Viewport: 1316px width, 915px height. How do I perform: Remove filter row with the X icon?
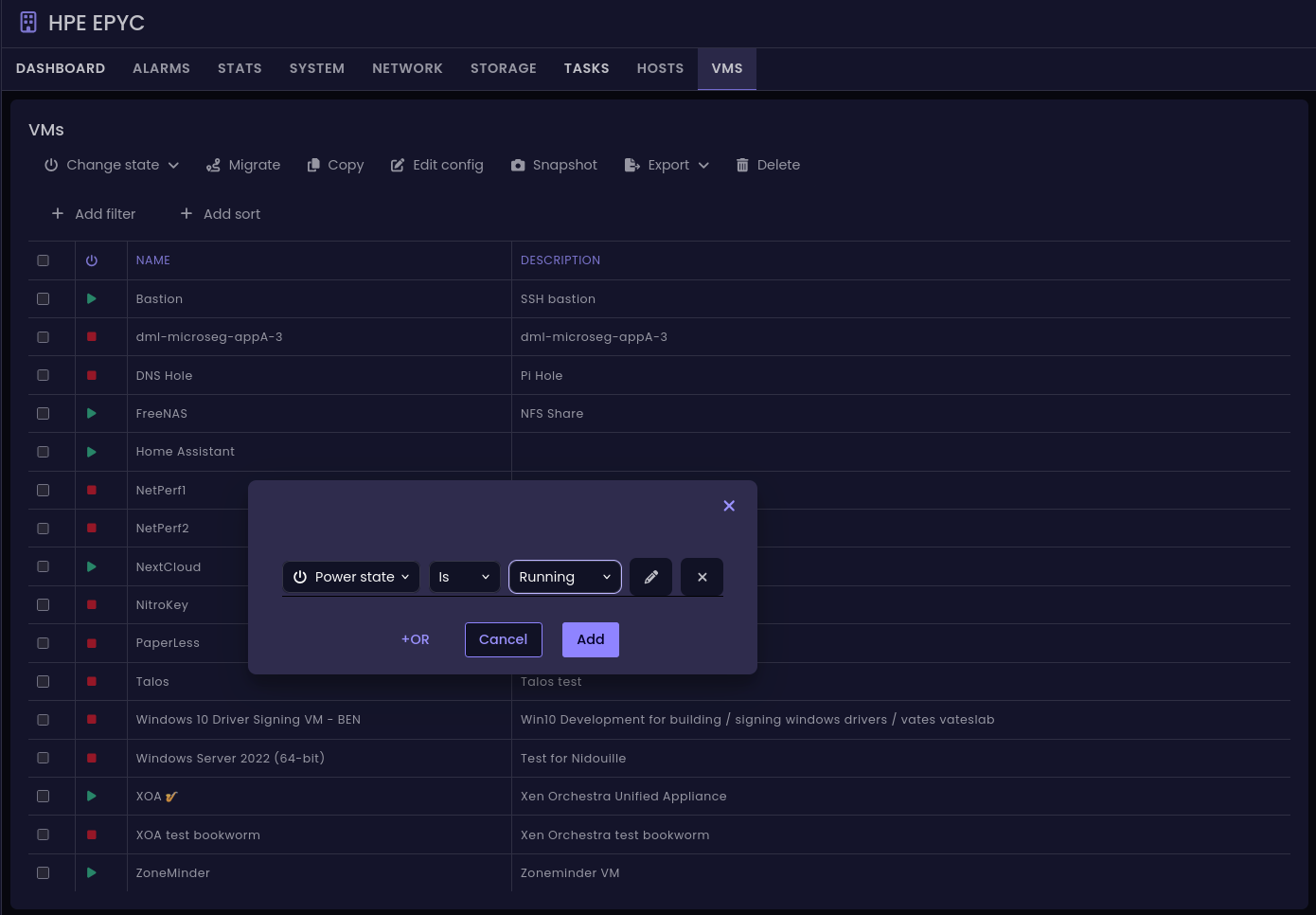click(702, 577)
